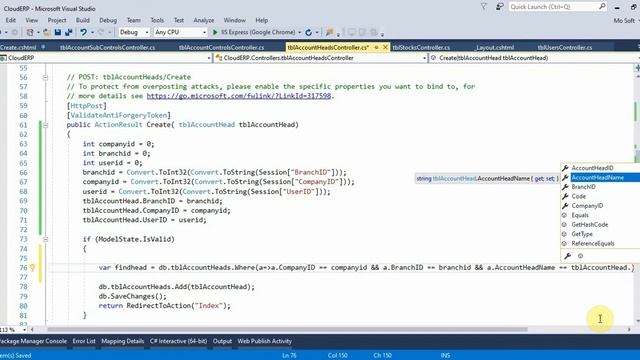This screenshot has height=360, width=640.
Task: Open the Error List panel tab
Action: point(84,341)
